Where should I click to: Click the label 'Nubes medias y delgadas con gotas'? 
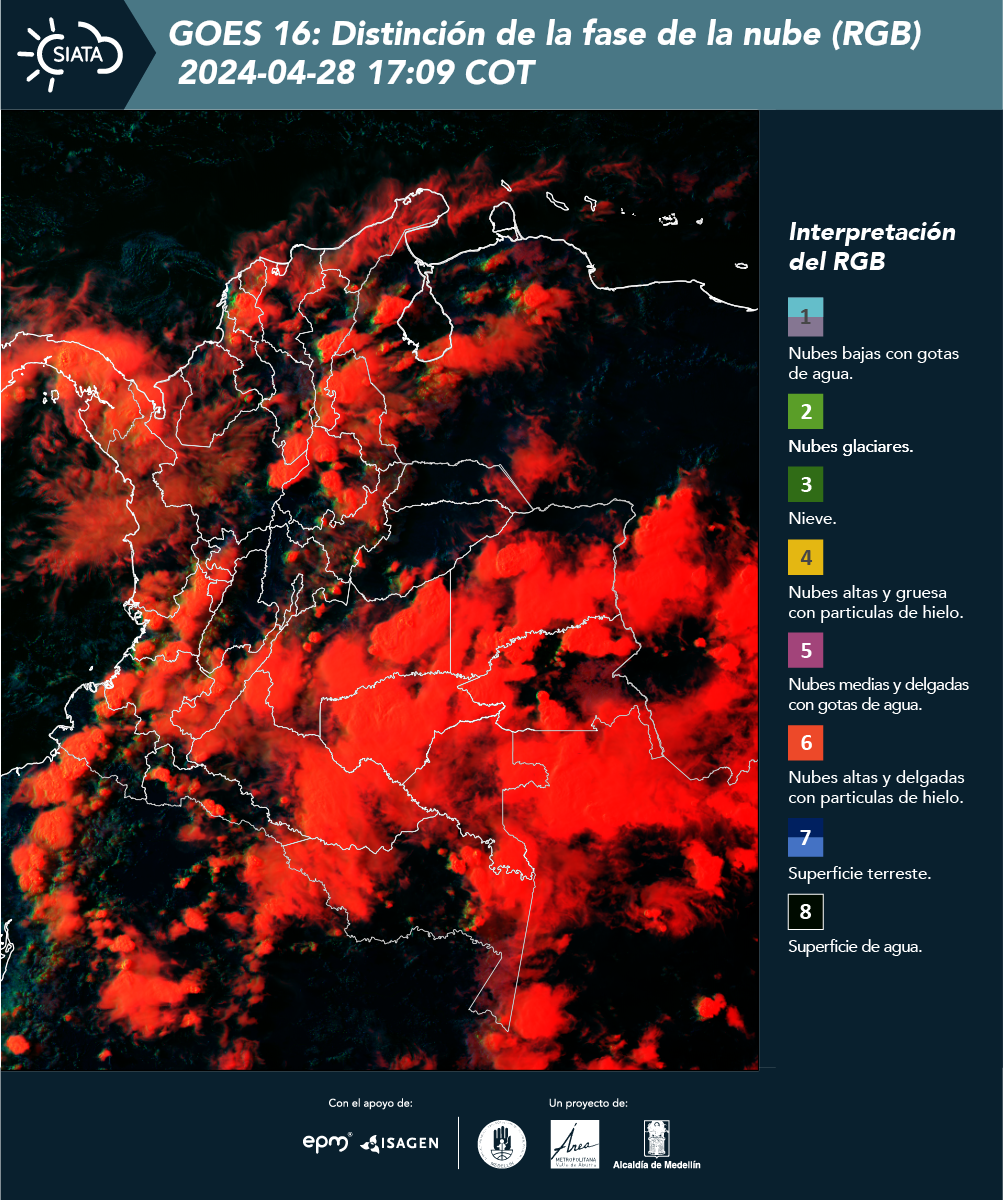(x=879, y=695)
